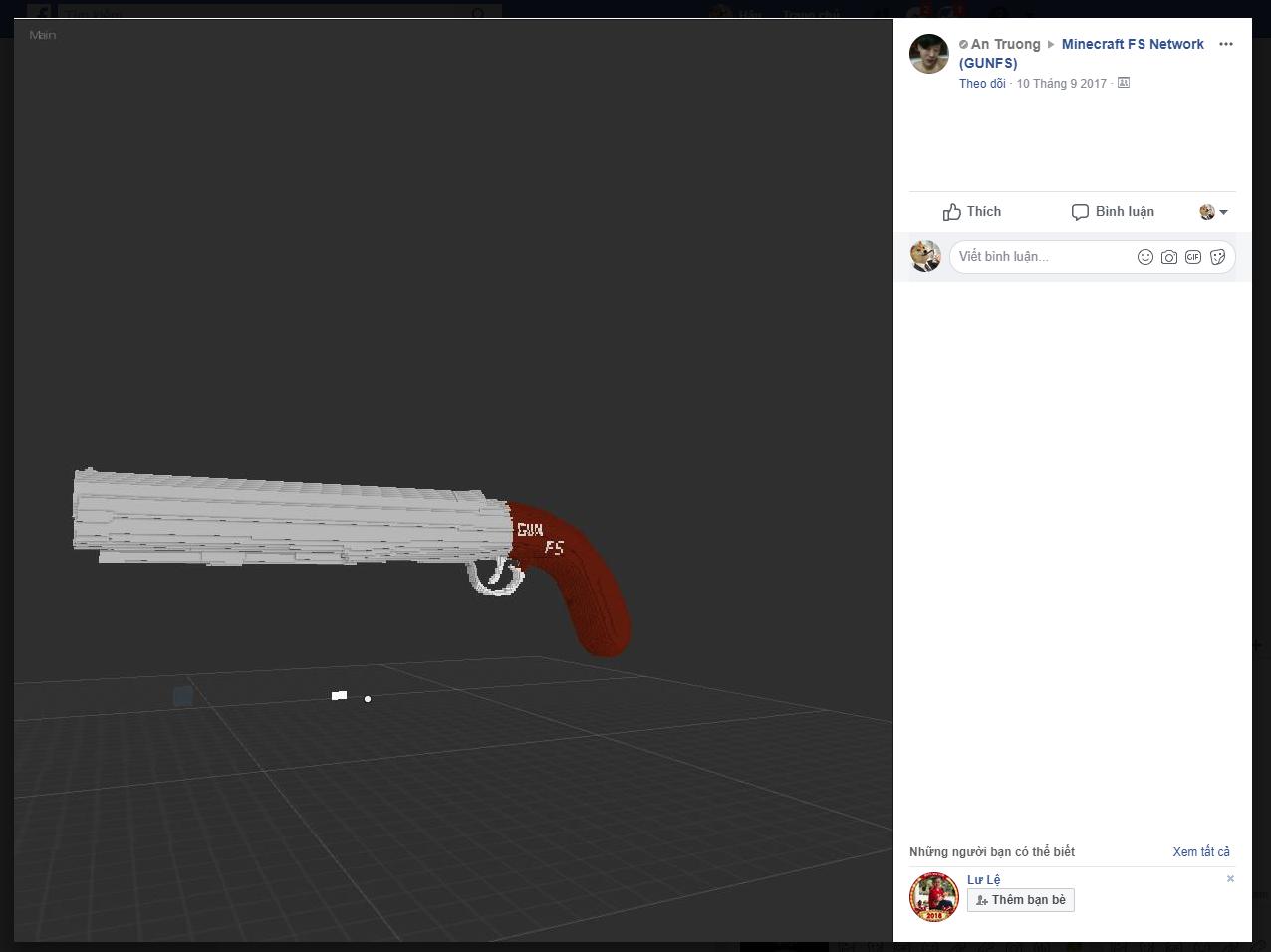Click the post audience privacy icon
Viewport: 1271px width, 952px height.
[1124, 83]
